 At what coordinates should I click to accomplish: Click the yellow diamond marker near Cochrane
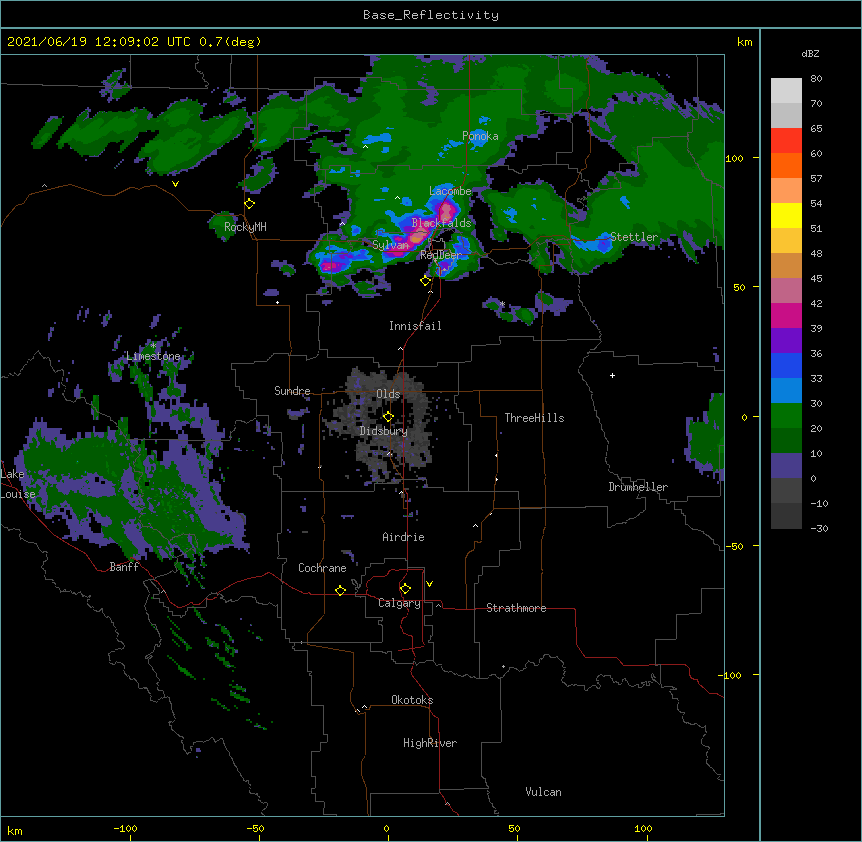pyautogui.click(x=340, y=590)
